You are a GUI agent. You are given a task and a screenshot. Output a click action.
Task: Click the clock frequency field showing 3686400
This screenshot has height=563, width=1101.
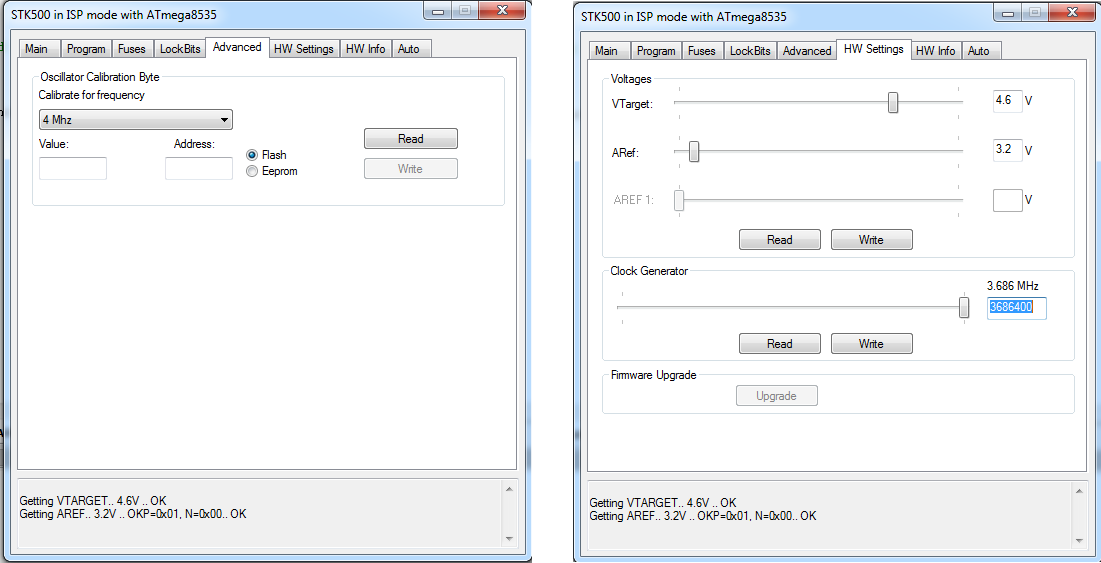pos(1017,308)
